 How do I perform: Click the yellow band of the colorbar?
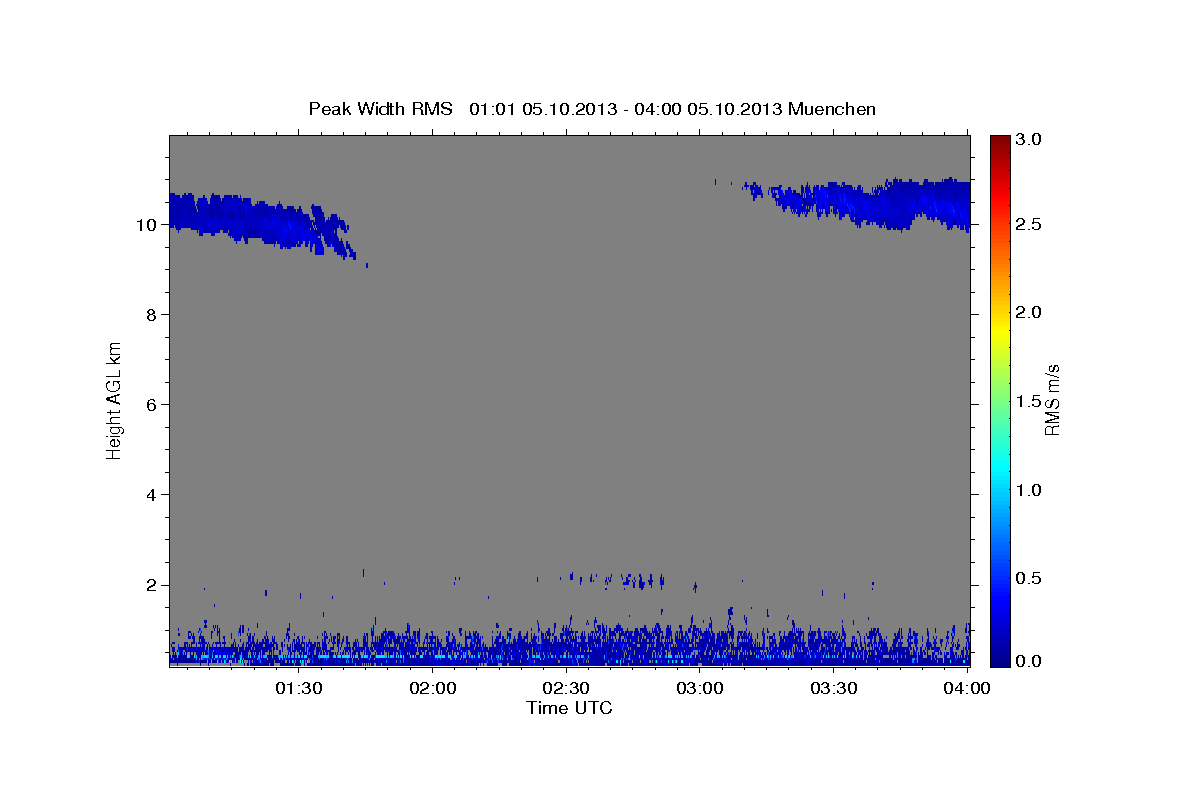tap(1000, 331)
